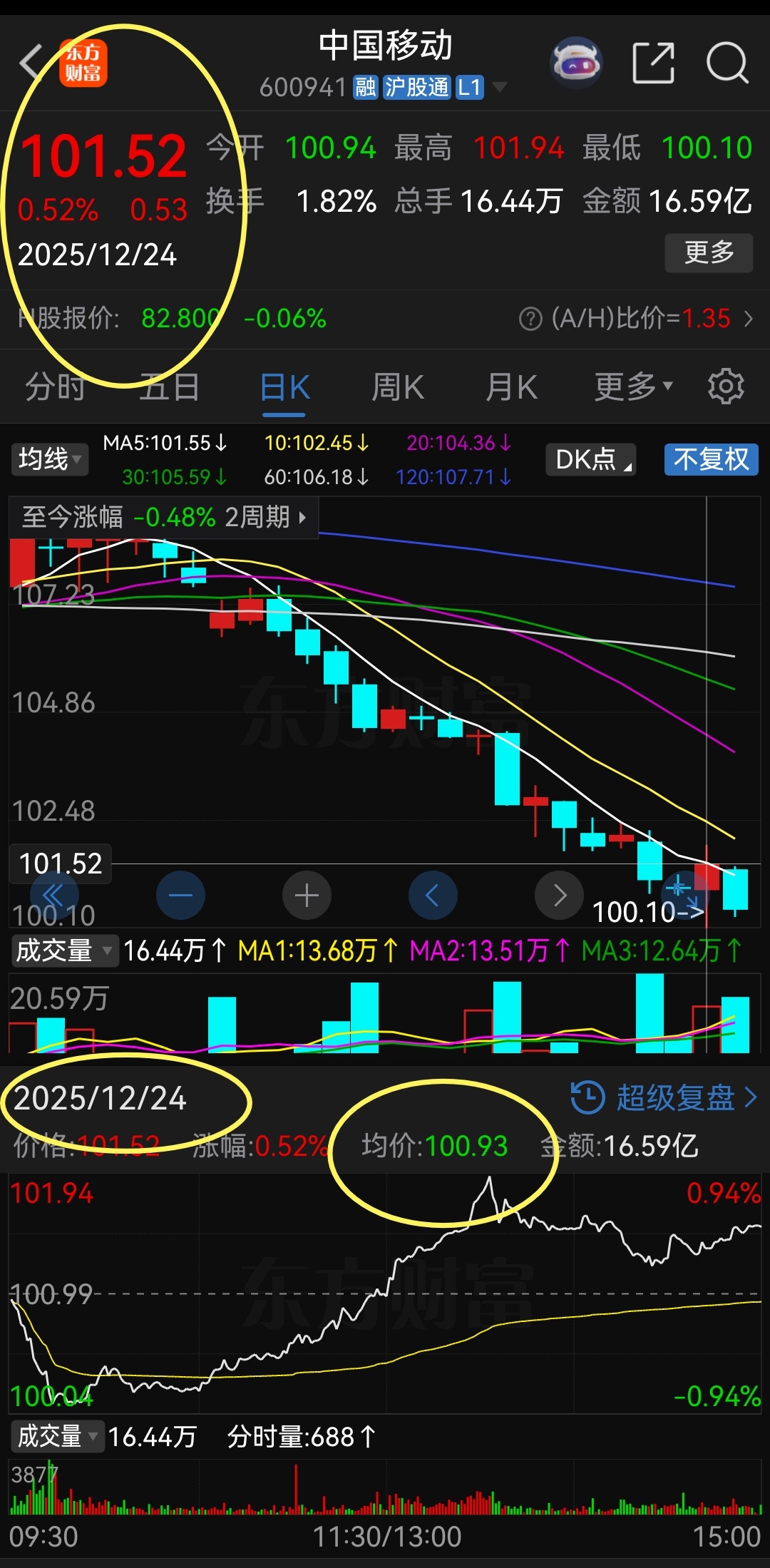Tap the 融 margin tag

[366, 87]
